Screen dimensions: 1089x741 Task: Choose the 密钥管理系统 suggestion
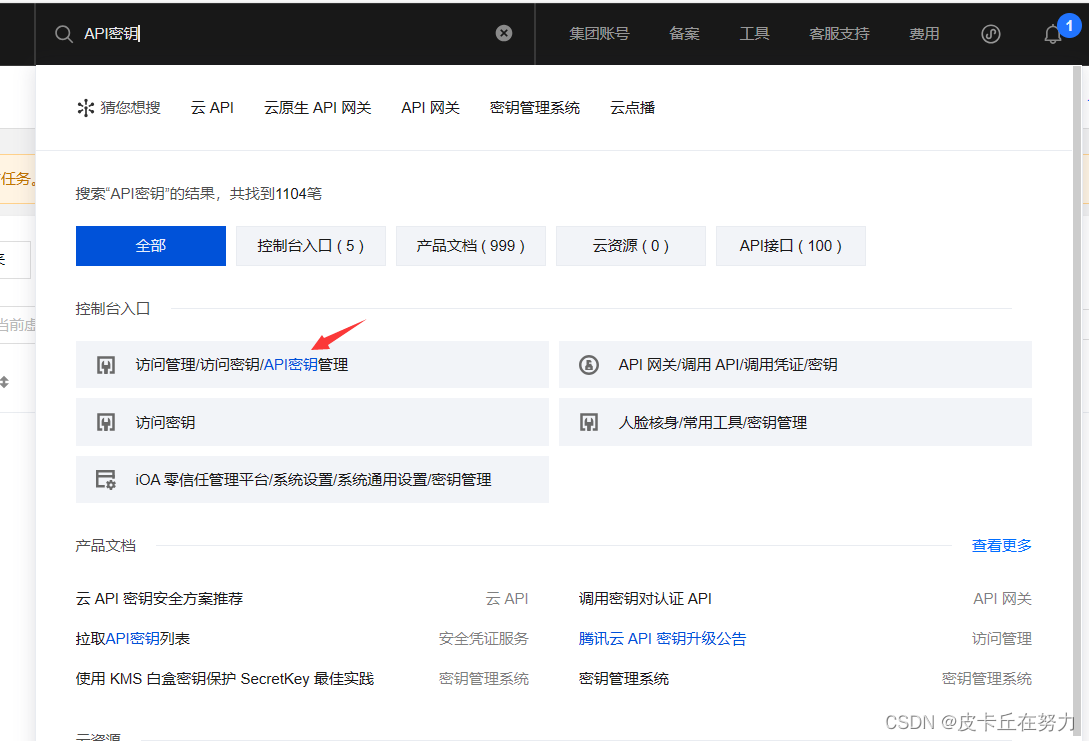pos(535,108)
